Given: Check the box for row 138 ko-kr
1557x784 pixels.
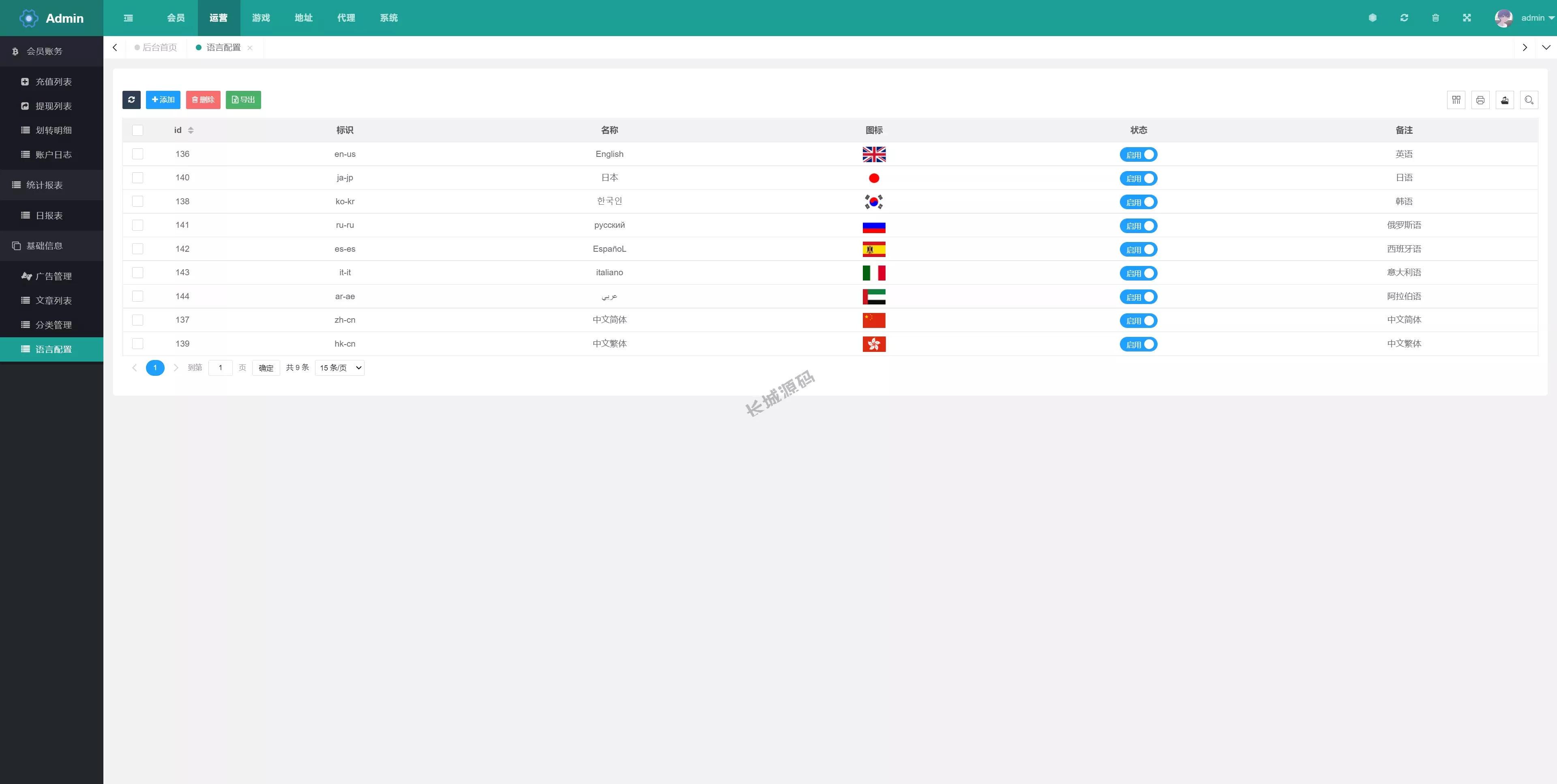Looking at the screenshot, I should click(x=138, y=201).
